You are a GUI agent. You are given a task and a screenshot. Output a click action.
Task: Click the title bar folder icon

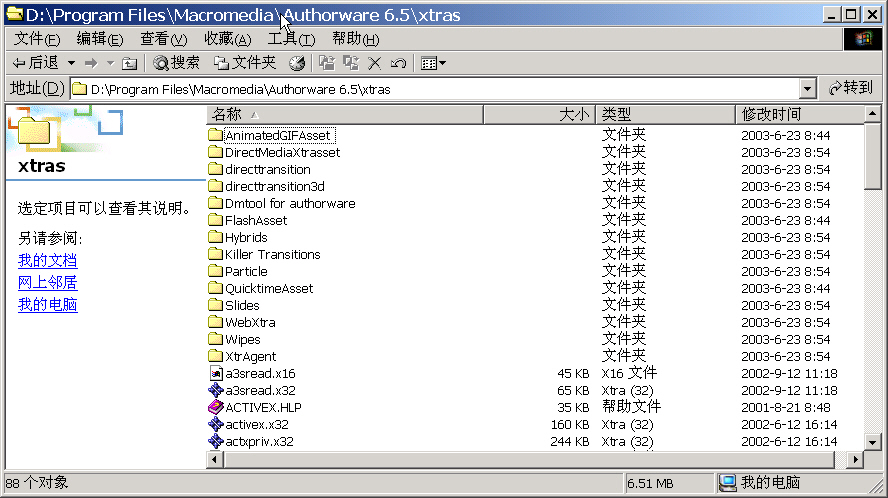point(15,14)
